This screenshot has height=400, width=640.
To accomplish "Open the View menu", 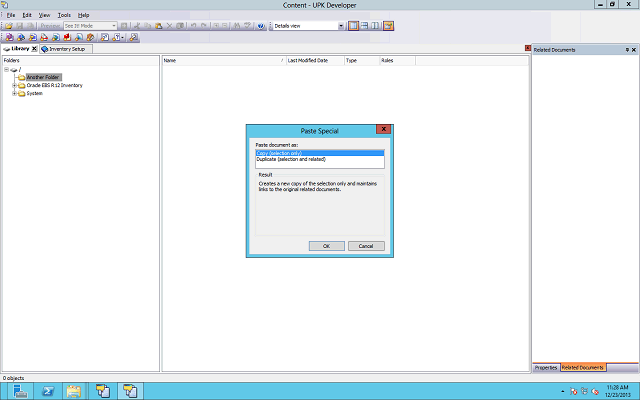I will coord(44,15).
